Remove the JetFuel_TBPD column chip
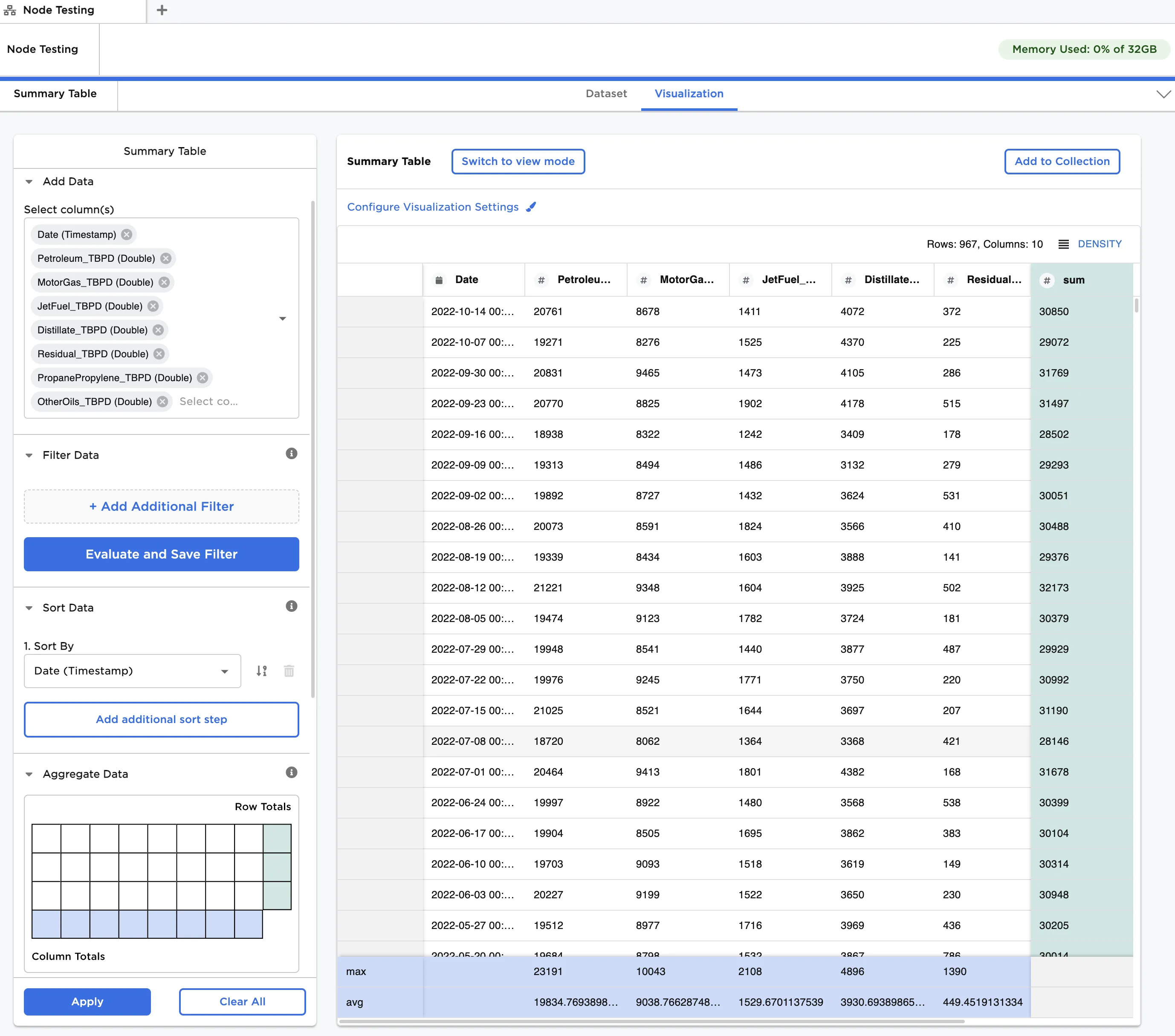 tap(153, 307)
